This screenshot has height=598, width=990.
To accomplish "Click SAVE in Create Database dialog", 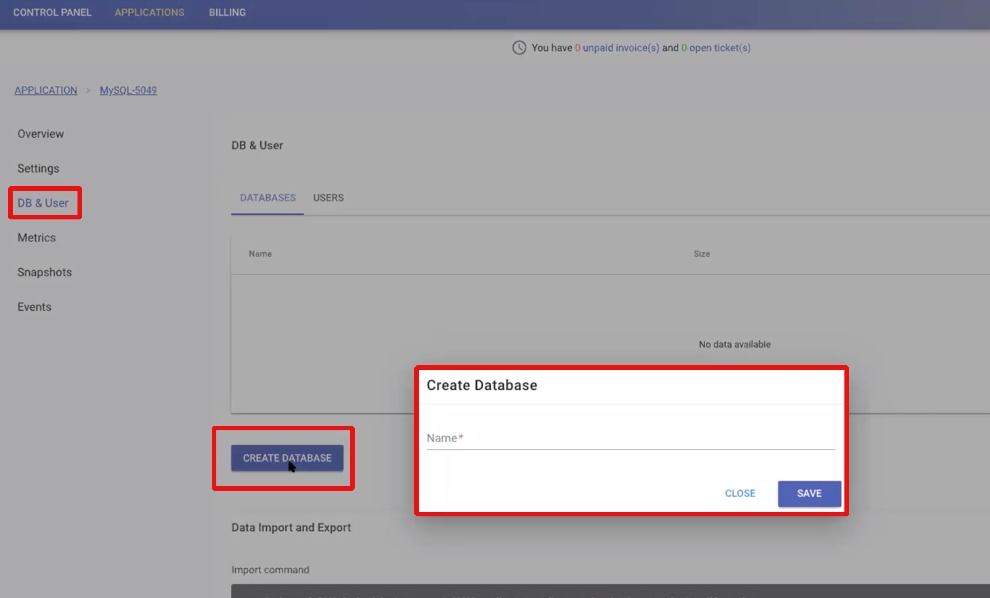I will pyautogui.click(x=809, y=493).
